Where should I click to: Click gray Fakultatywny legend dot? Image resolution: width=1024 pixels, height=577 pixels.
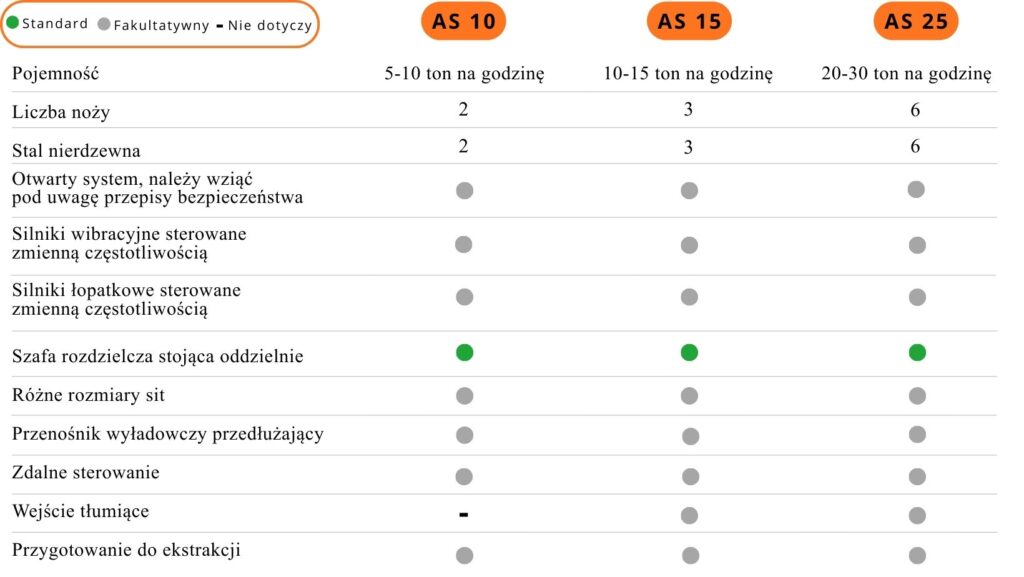(104, 24)
